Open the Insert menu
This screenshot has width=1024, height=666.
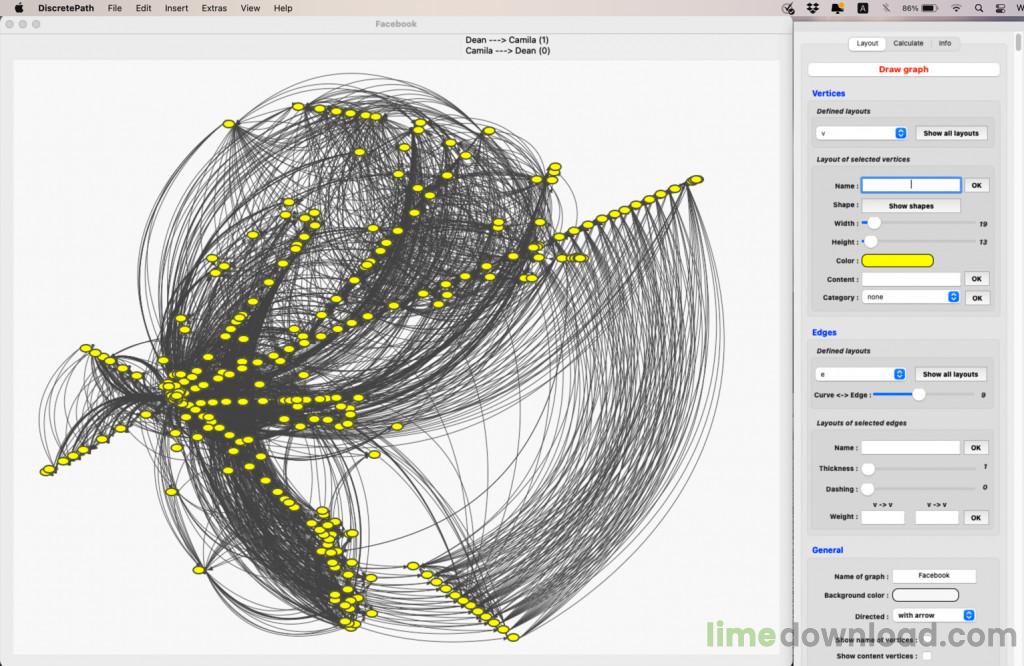click(176, 8)
